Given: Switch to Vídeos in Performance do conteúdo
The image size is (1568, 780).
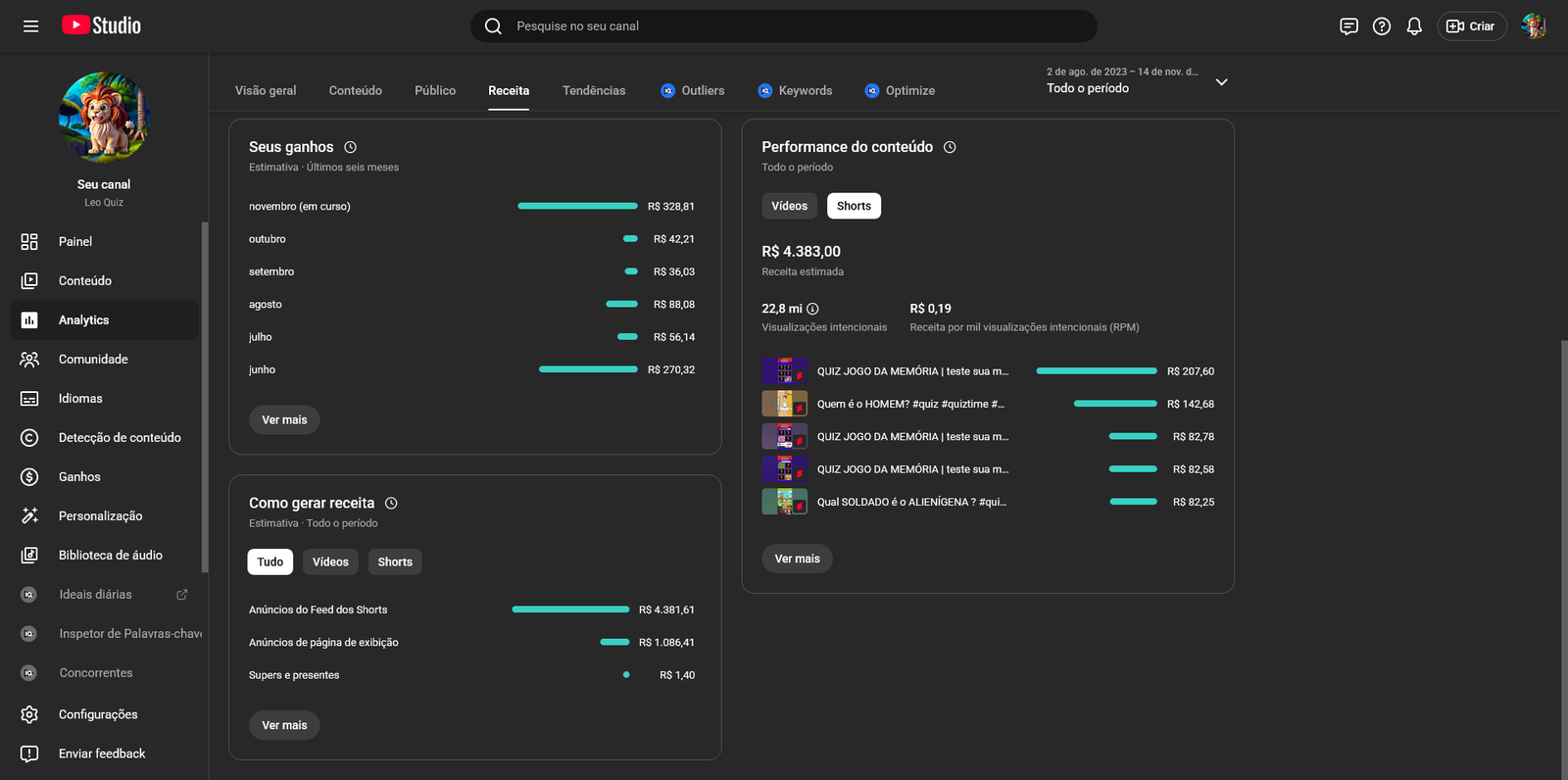Looking at the screenshot, I should pos(789,206).
